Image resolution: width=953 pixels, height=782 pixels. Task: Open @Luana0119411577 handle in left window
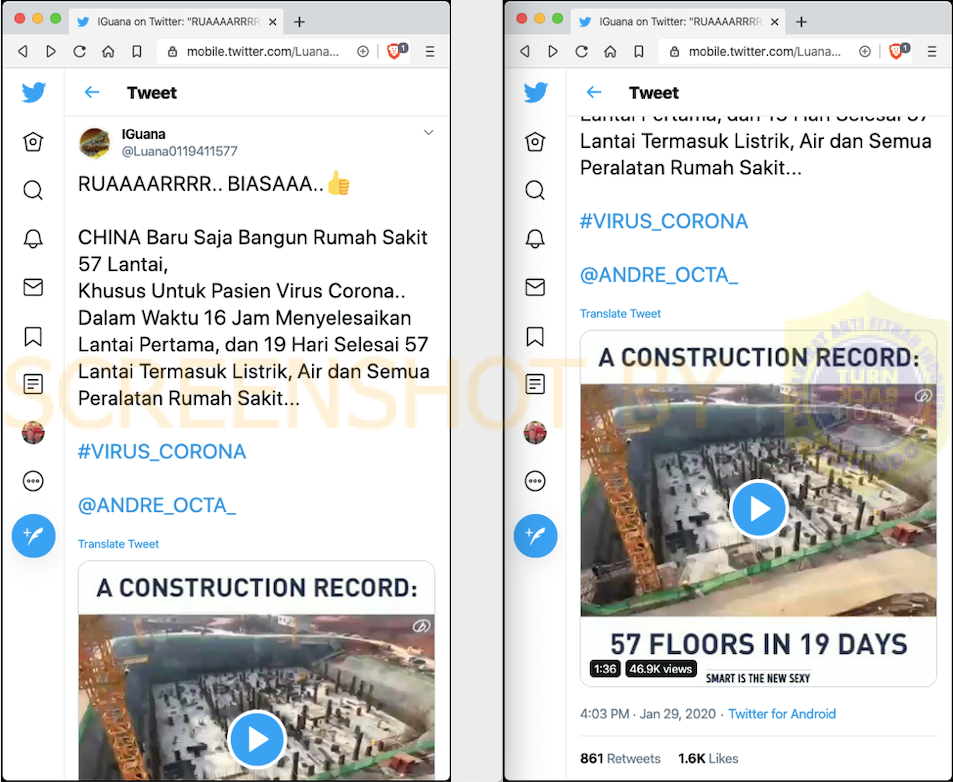pos(179,151)
